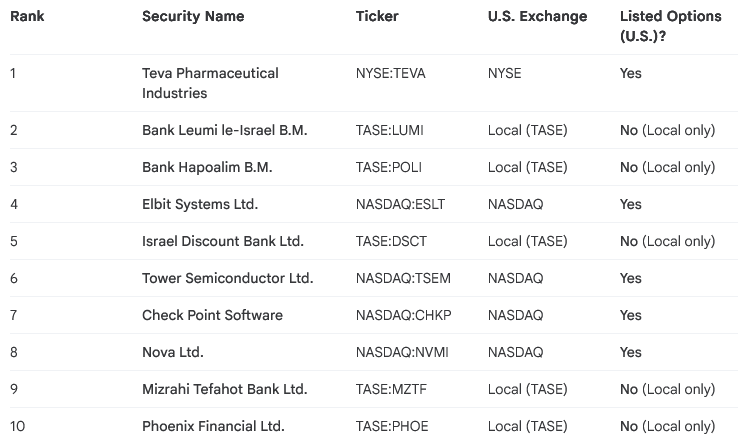Select the Check Point Software cell
Viewport: 738px width, 444px height.
click(212, 315)
